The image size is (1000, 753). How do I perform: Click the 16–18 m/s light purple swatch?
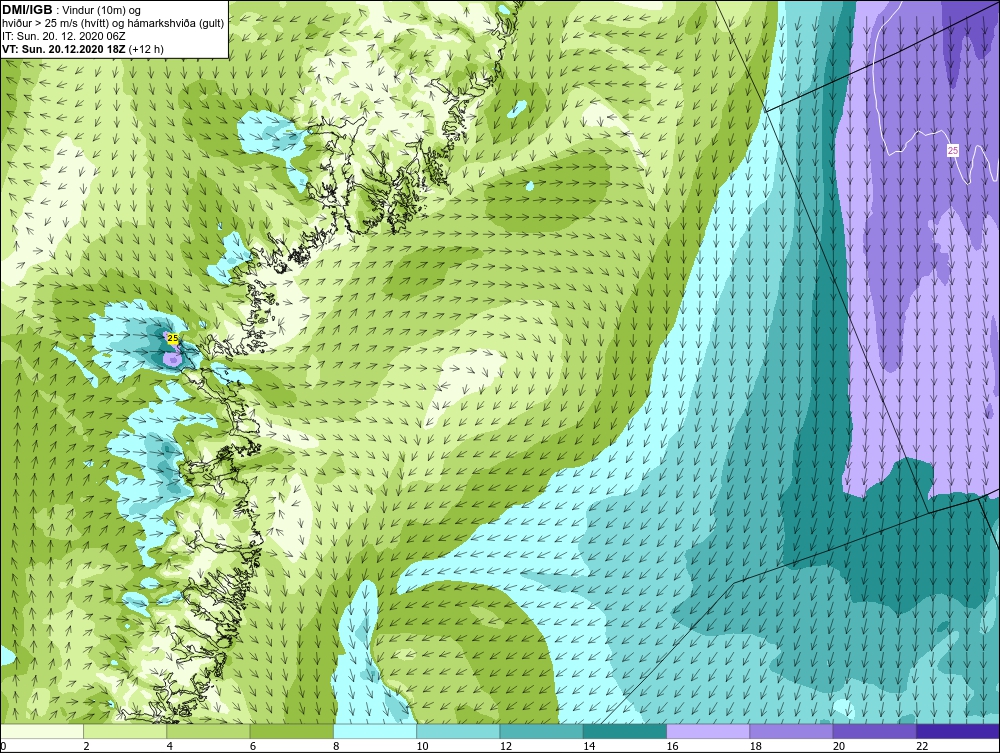[708, 731]
